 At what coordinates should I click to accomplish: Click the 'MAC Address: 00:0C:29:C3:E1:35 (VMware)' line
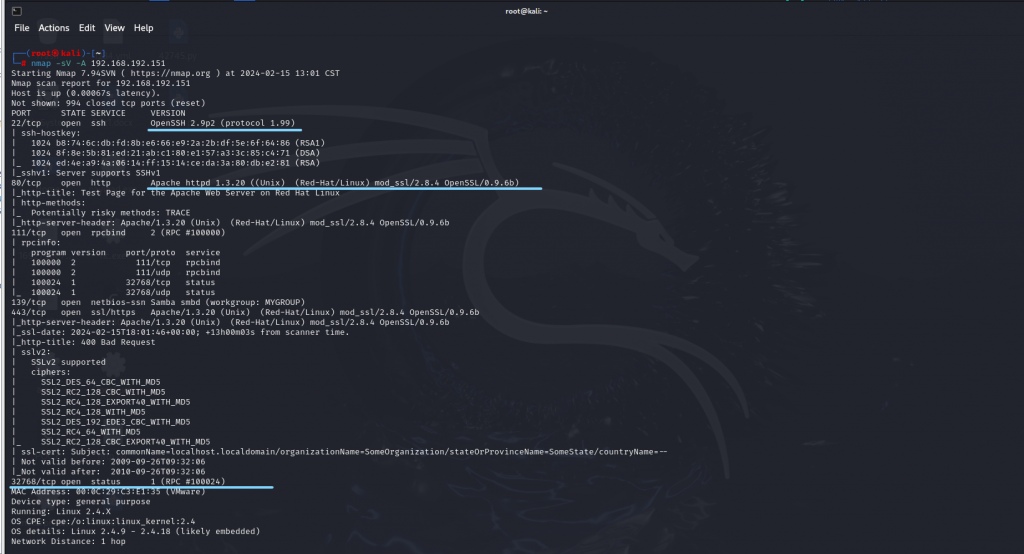[108, 492]
